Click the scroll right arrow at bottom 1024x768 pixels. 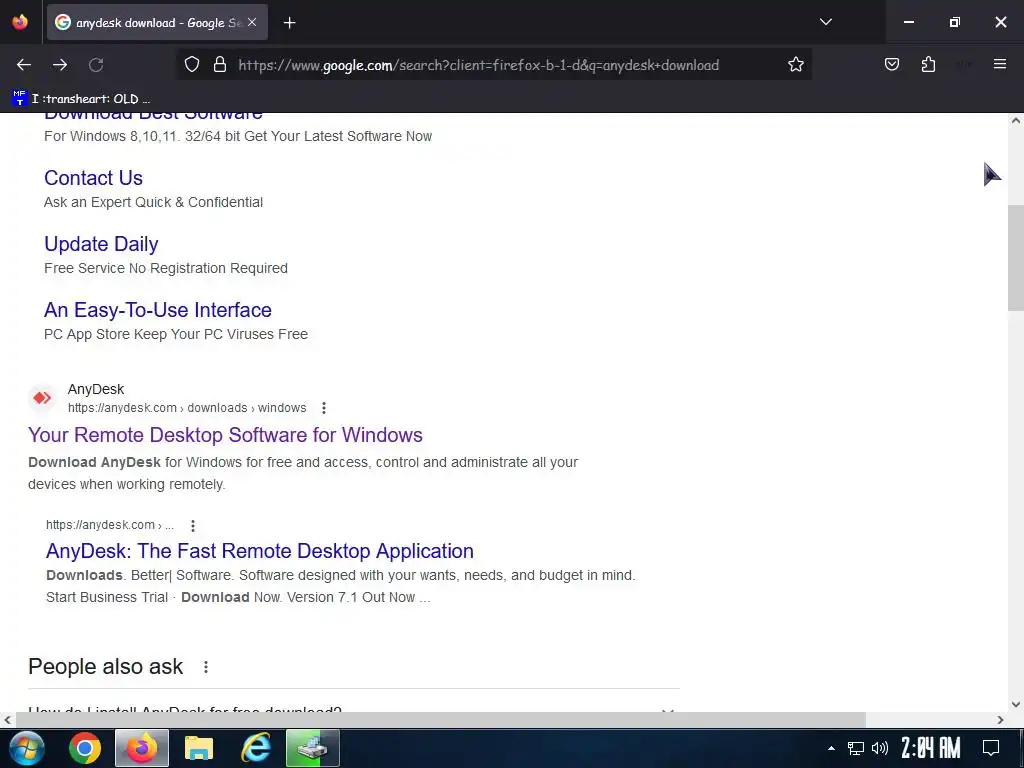tap(1000, 720)
